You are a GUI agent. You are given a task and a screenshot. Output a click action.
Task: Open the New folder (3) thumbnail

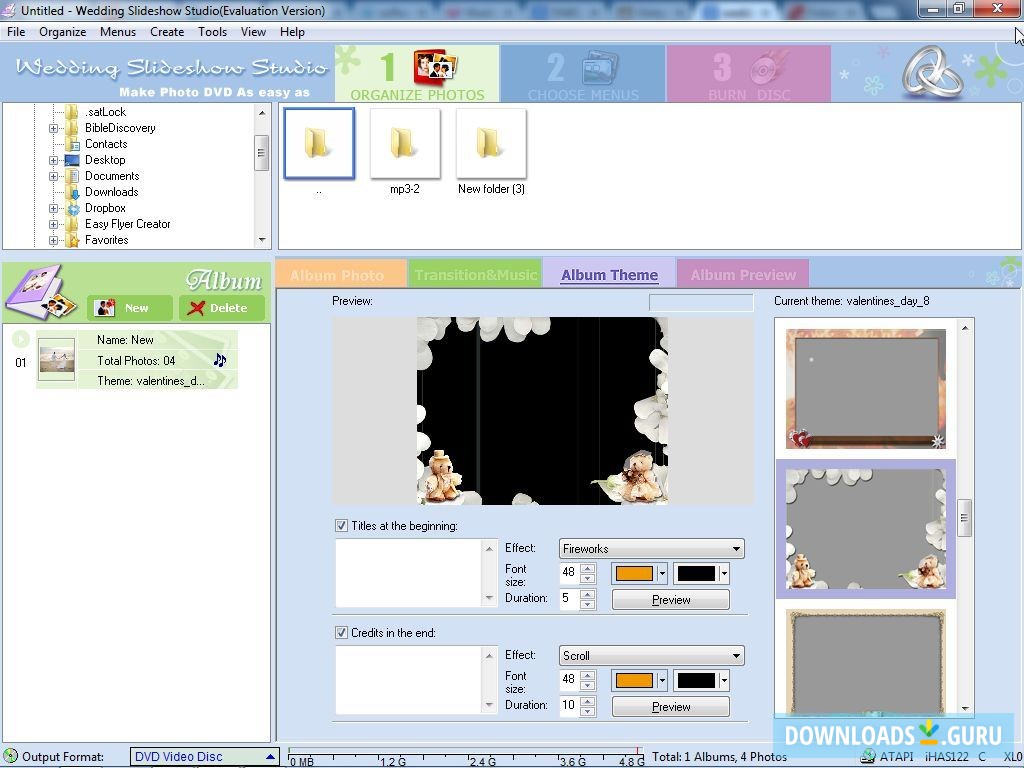491,144
